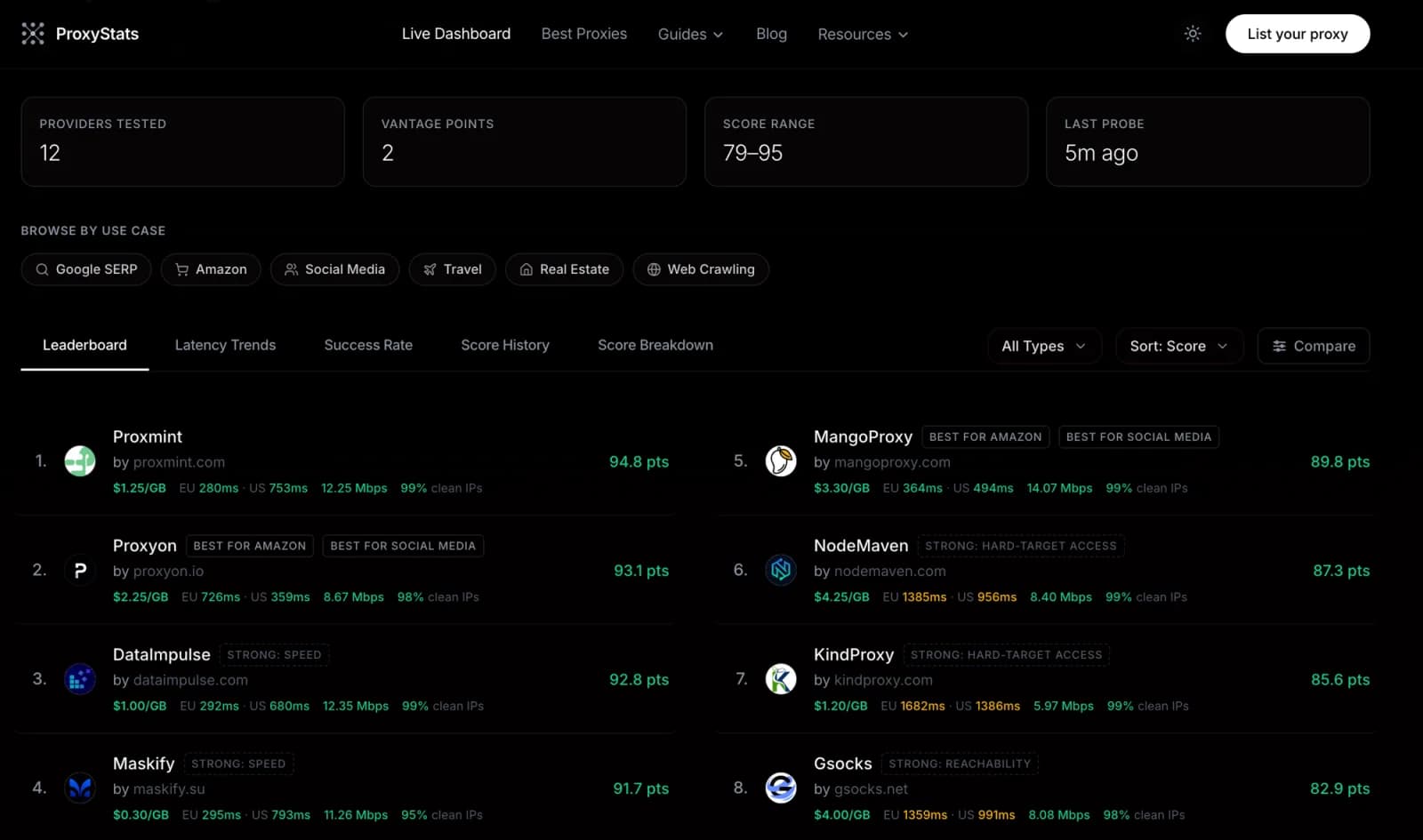Click the NodeMaven provider logo

[781, 571]
